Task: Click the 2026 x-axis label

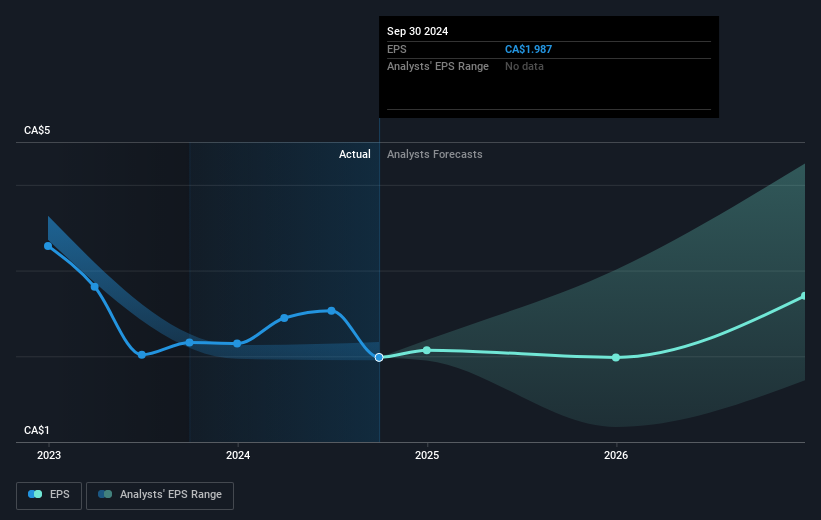Action: 616,456
